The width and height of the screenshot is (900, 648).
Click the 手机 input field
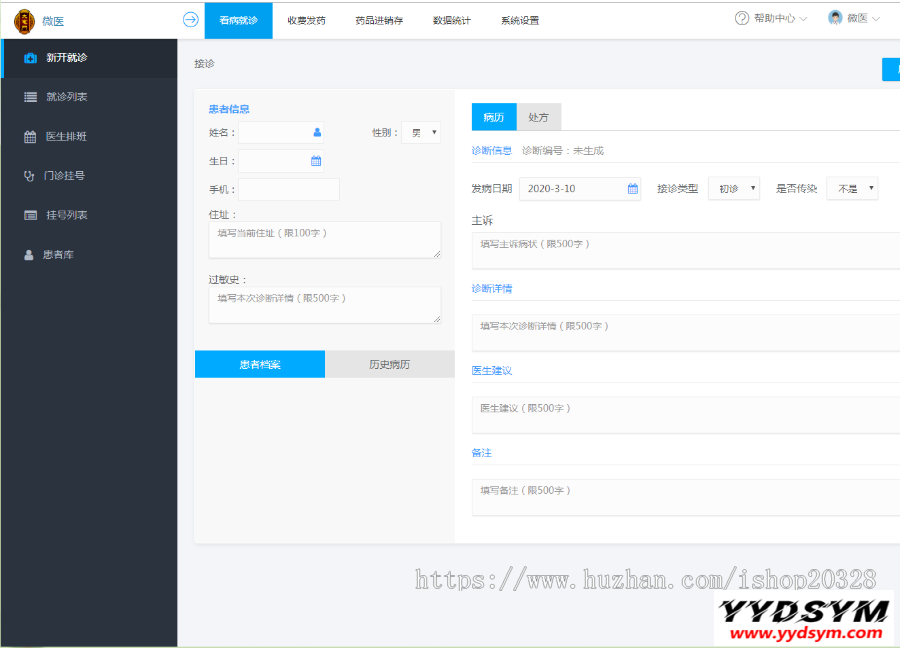pos(289,189)
